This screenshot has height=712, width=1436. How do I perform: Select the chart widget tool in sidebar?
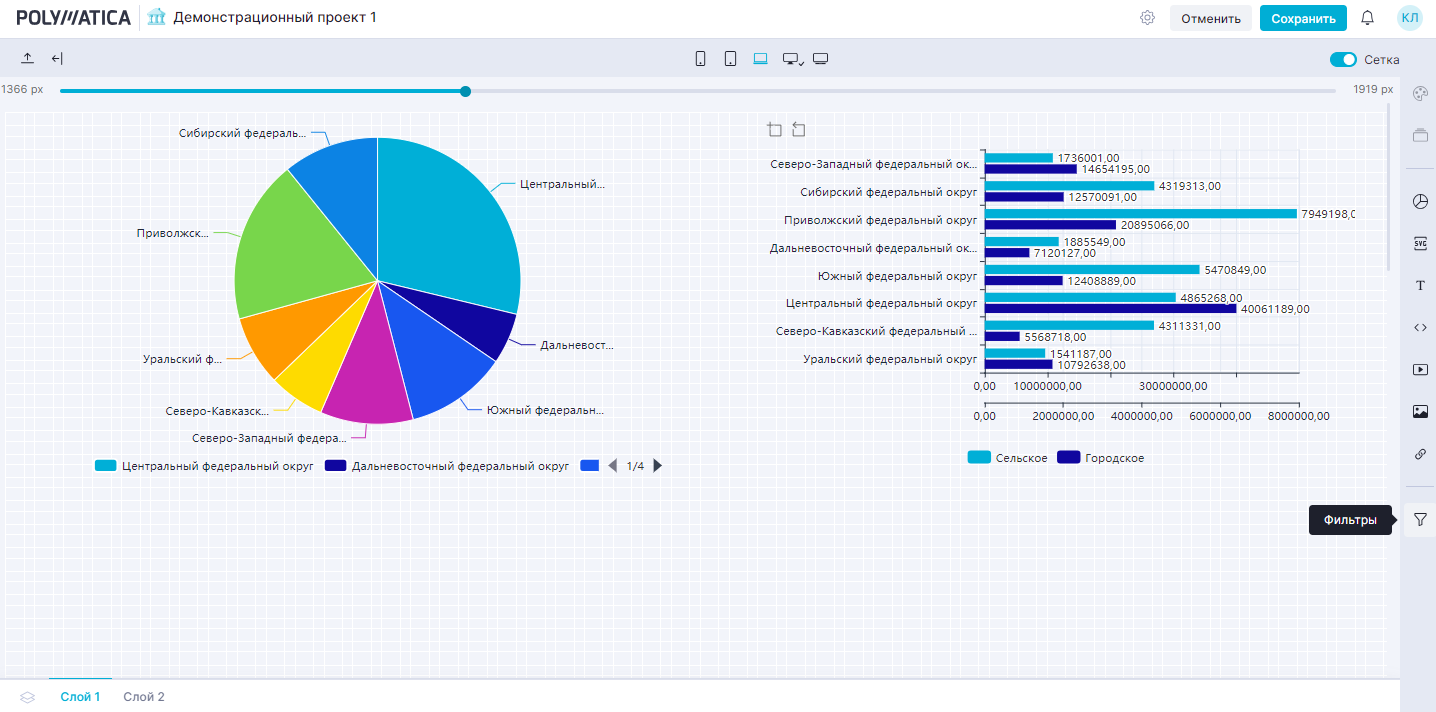coord(1420,202)
